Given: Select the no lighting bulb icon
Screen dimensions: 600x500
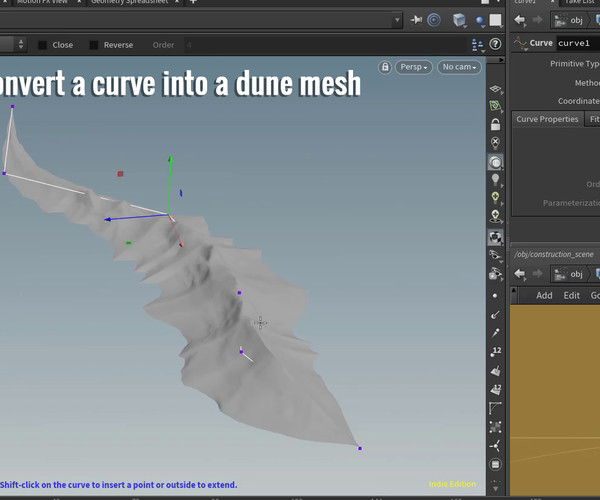Looking at the screenshot, I should 495,143.
